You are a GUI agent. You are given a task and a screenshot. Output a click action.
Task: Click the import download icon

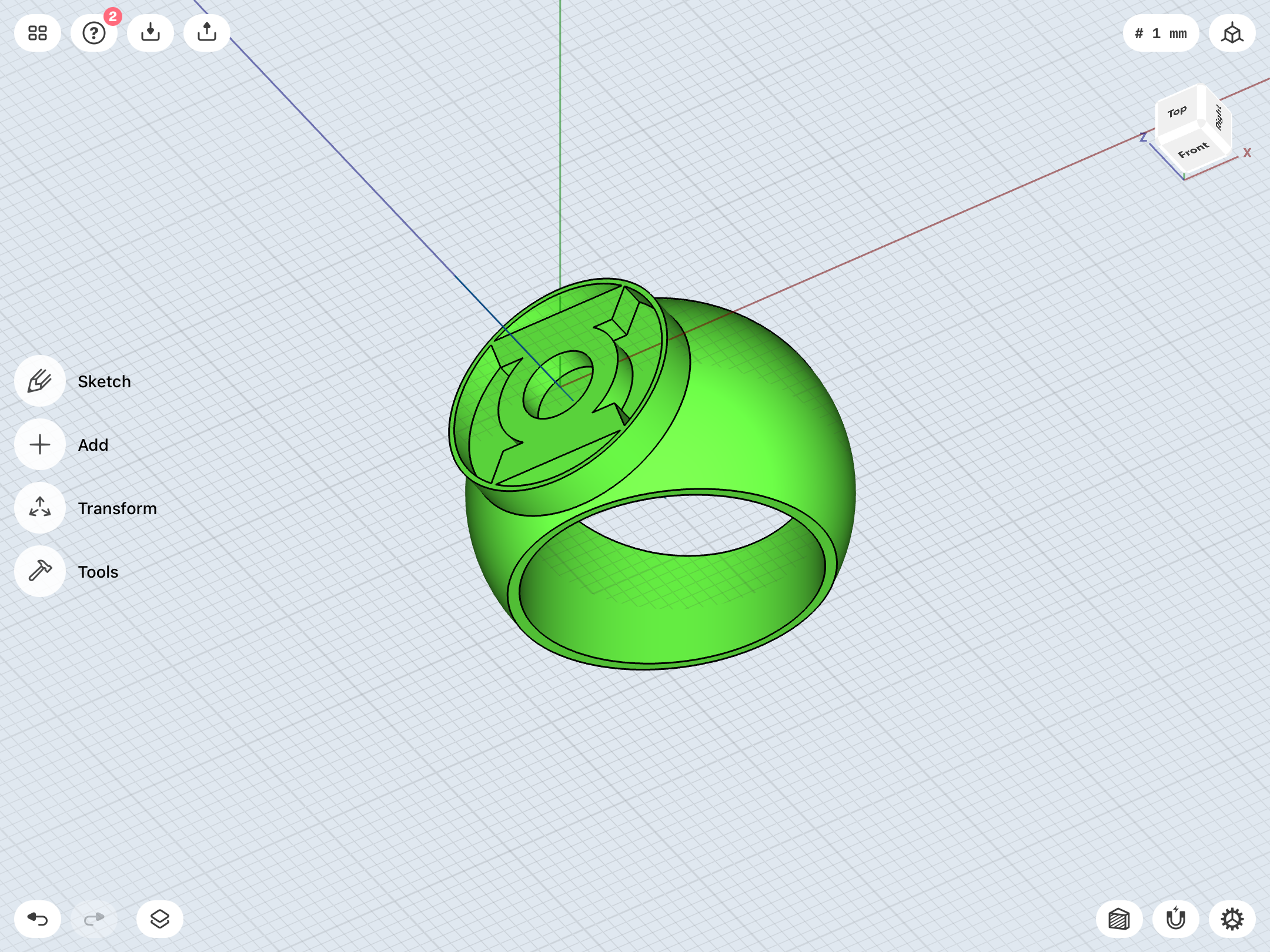pos(151,33)
